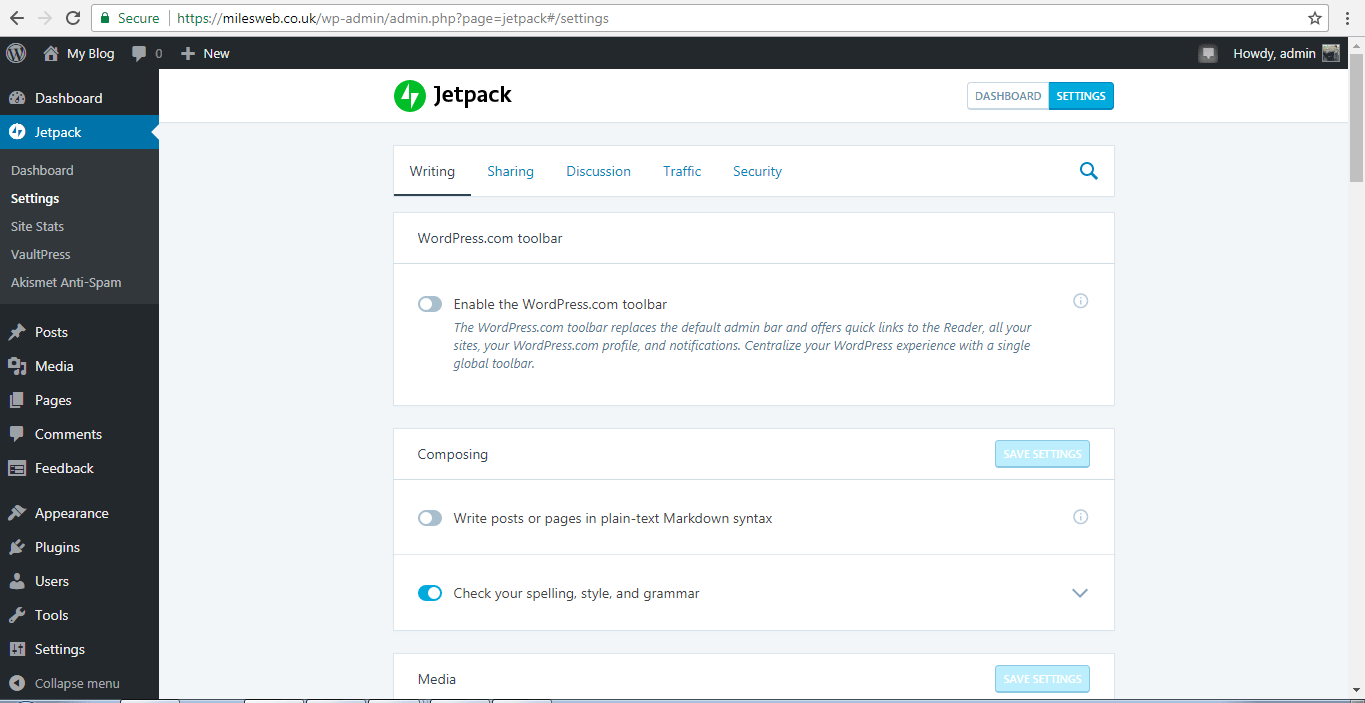Click the Posts pushpin icon
Viewport: 1365px width, 703px height.
[17, 332]
